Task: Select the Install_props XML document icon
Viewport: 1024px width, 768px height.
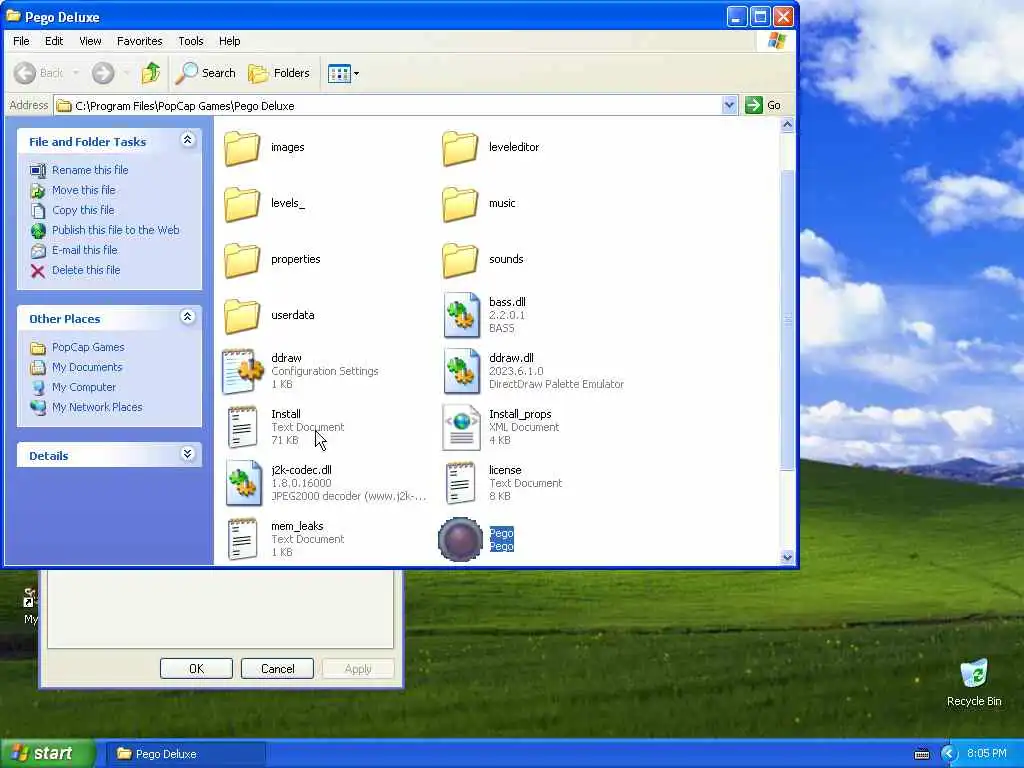Action: pos(461,427)
